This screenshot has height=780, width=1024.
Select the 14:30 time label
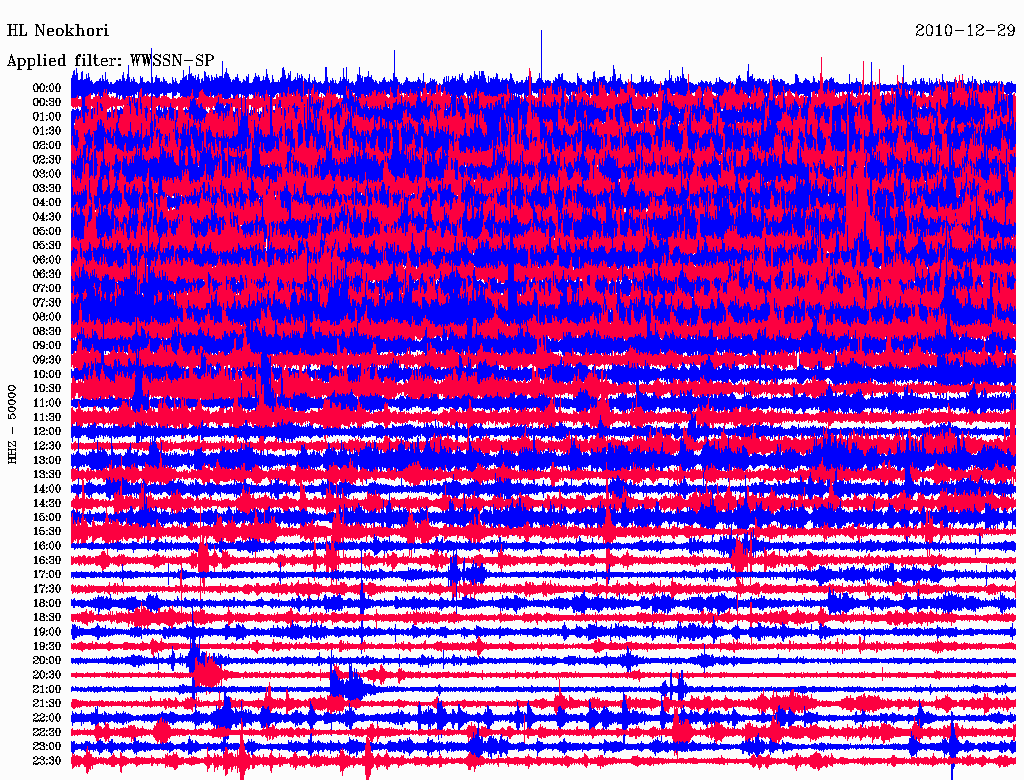coord(47,504)
